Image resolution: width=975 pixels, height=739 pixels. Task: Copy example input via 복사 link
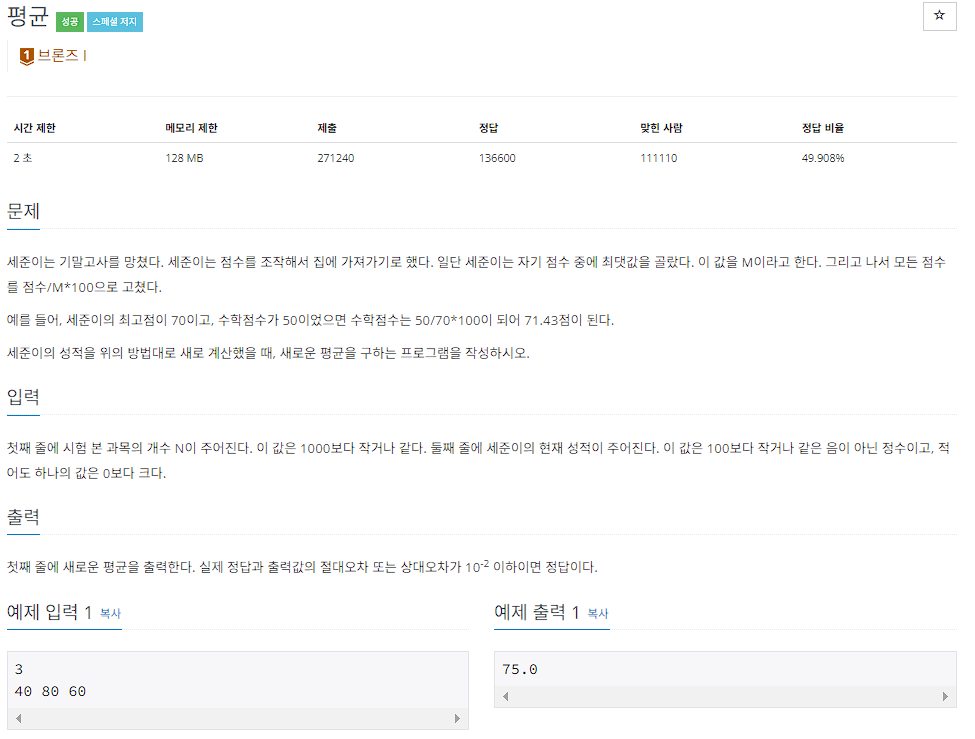pyautogui.click(x=110, y=613)
